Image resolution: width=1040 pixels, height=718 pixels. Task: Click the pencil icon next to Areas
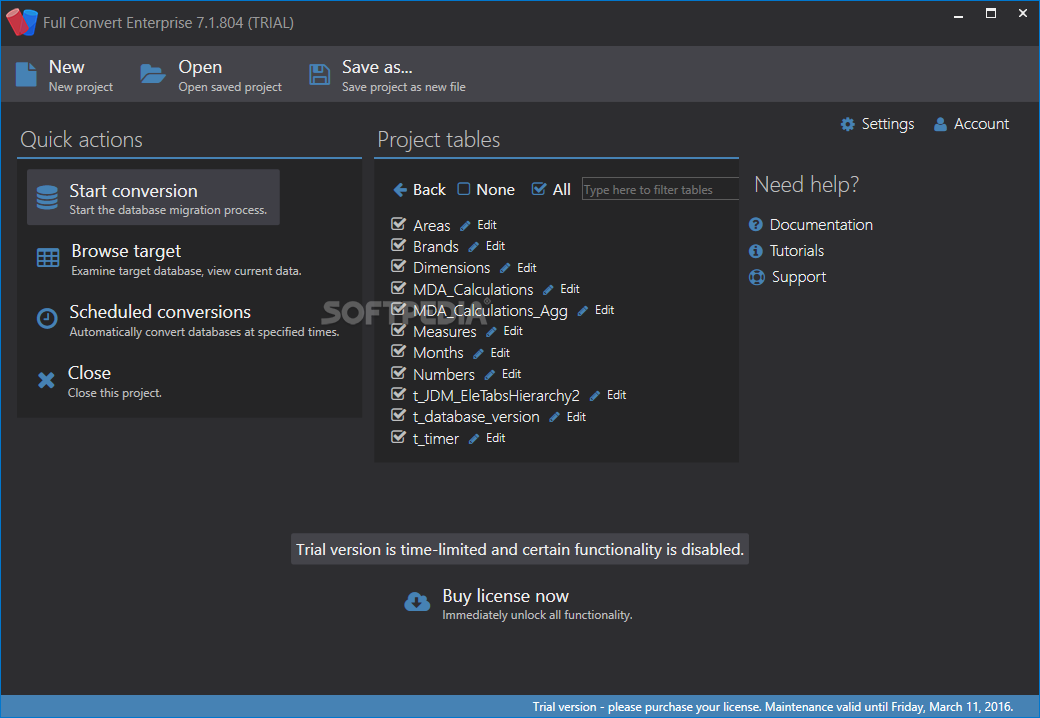(465, 226)
